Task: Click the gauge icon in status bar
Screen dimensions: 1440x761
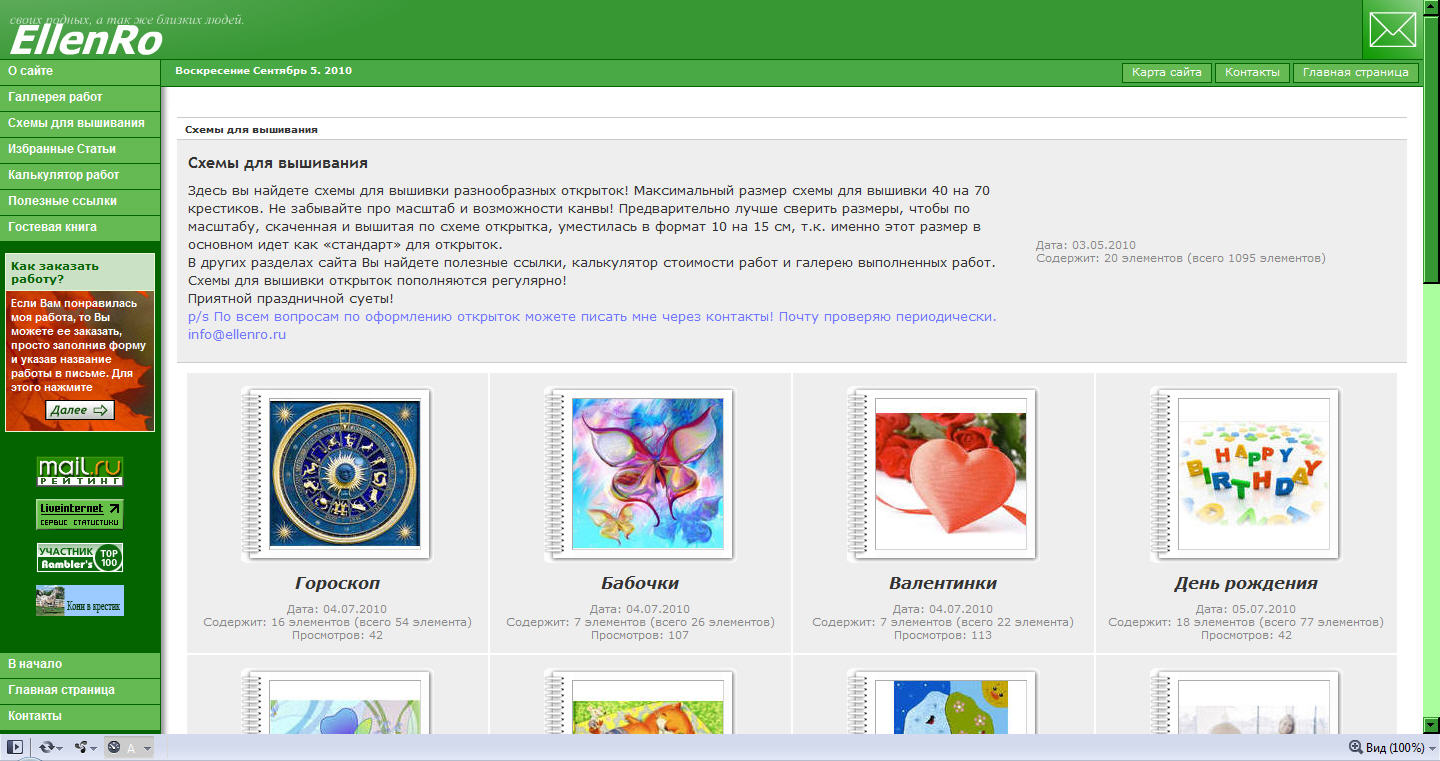Action: [114, 747]
